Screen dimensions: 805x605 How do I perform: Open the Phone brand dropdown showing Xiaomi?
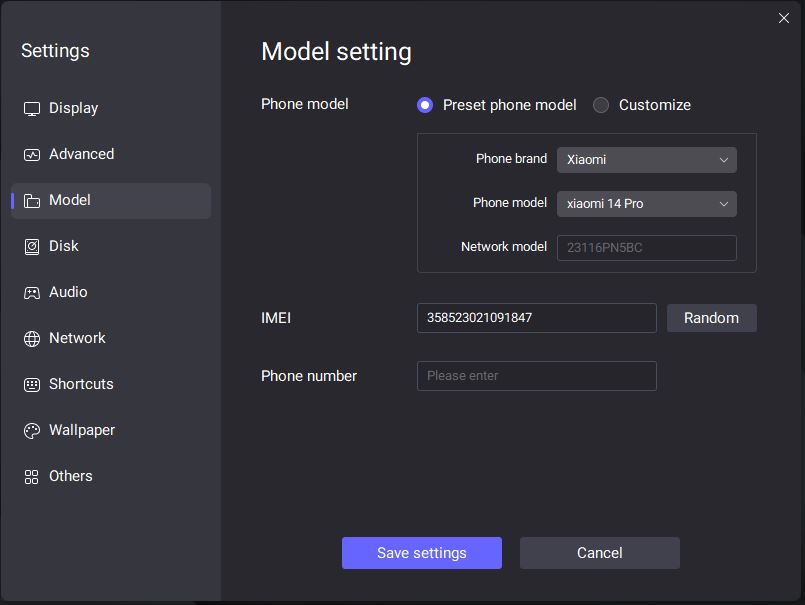click(x=646, y=160)
